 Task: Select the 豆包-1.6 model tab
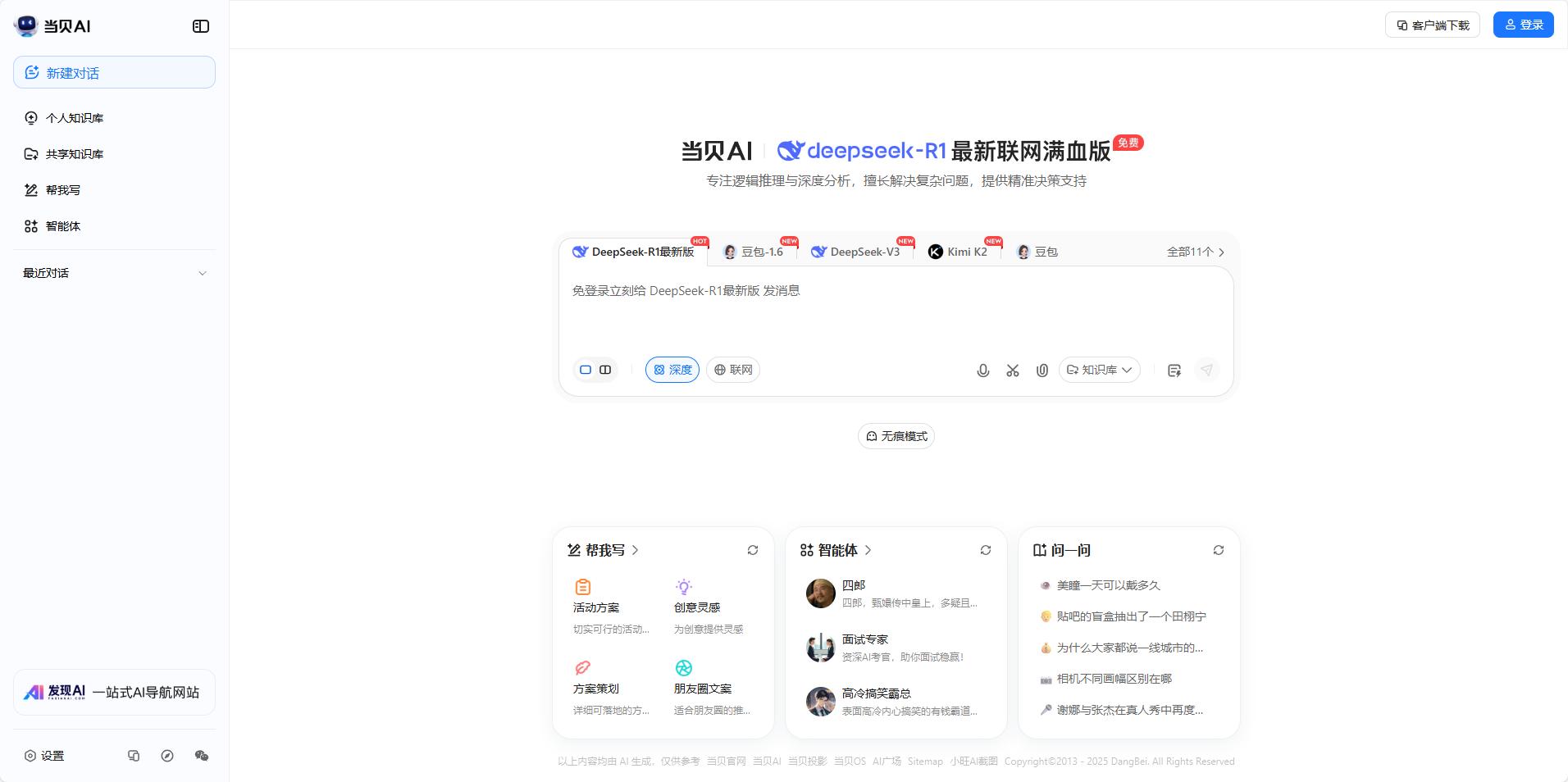(x=754, y=252)
